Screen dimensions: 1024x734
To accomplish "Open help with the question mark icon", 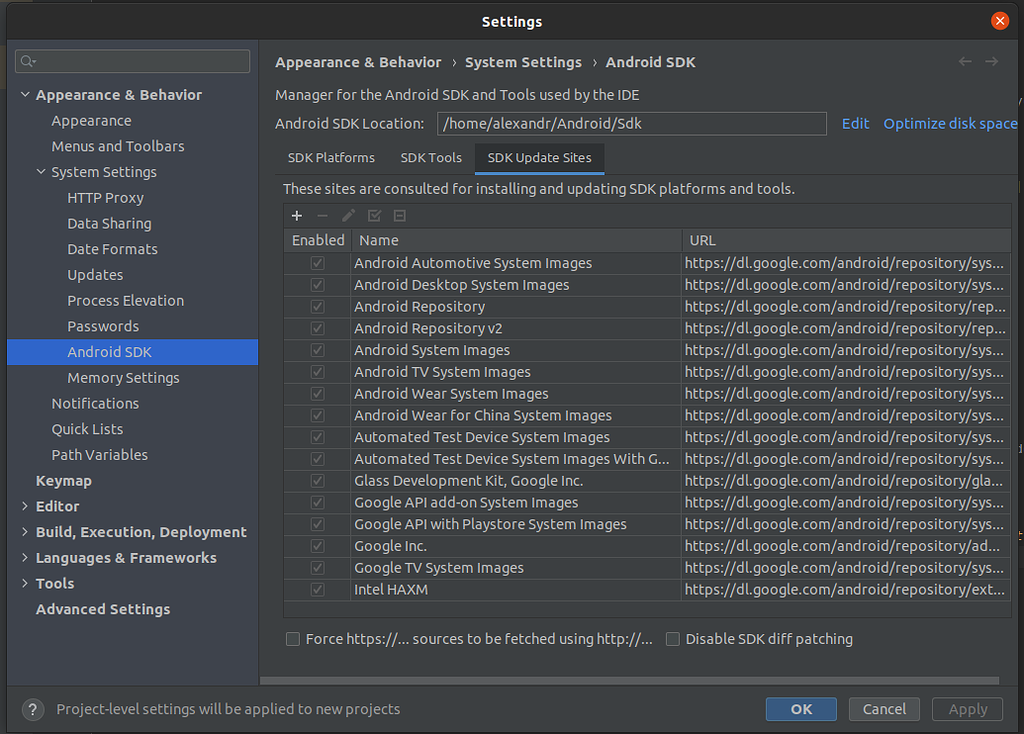I will 33,710.
